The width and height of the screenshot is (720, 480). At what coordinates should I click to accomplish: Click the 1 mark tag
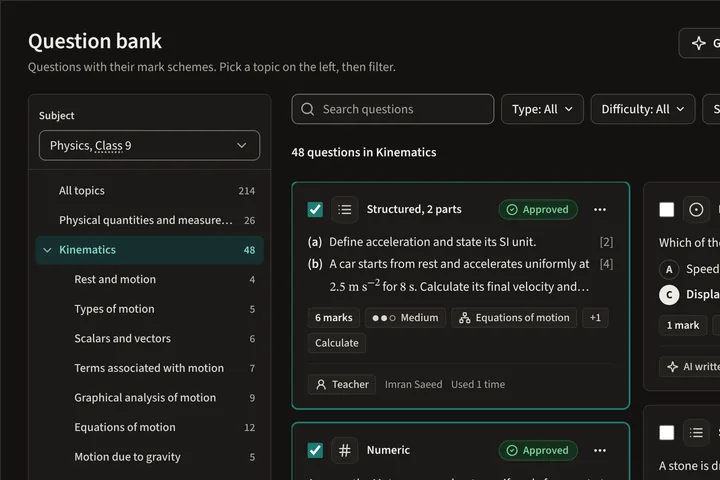(683, 325)
